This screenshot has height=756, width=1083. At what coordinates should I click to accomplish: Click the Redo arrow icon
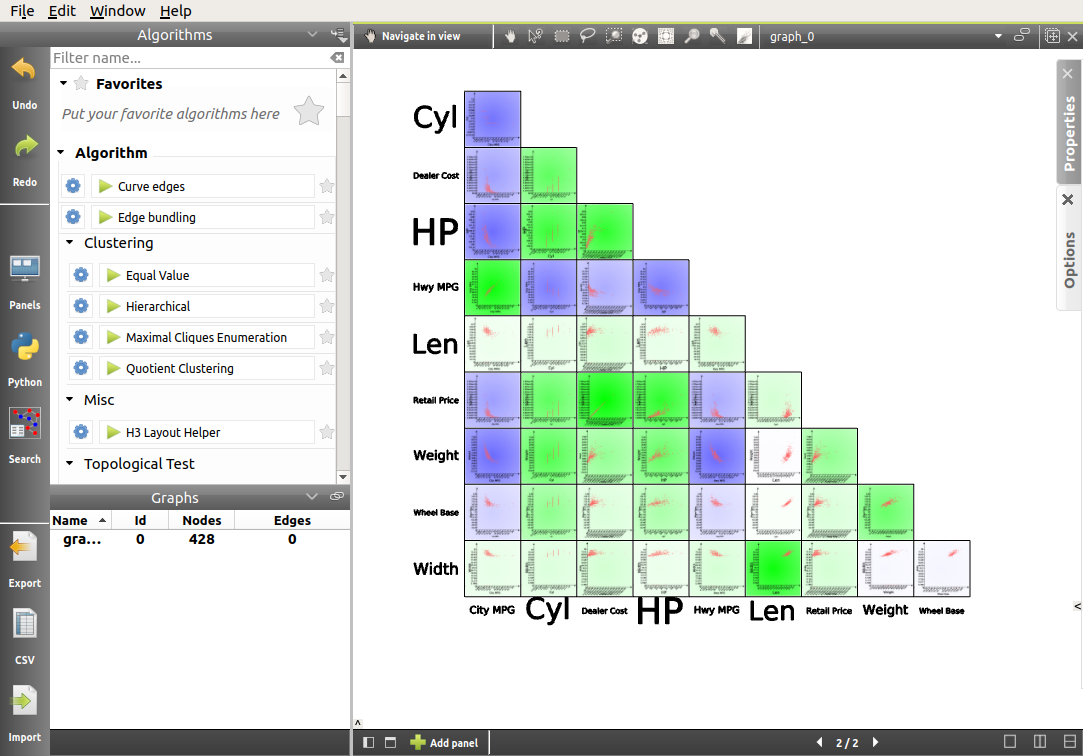[24, 148]
